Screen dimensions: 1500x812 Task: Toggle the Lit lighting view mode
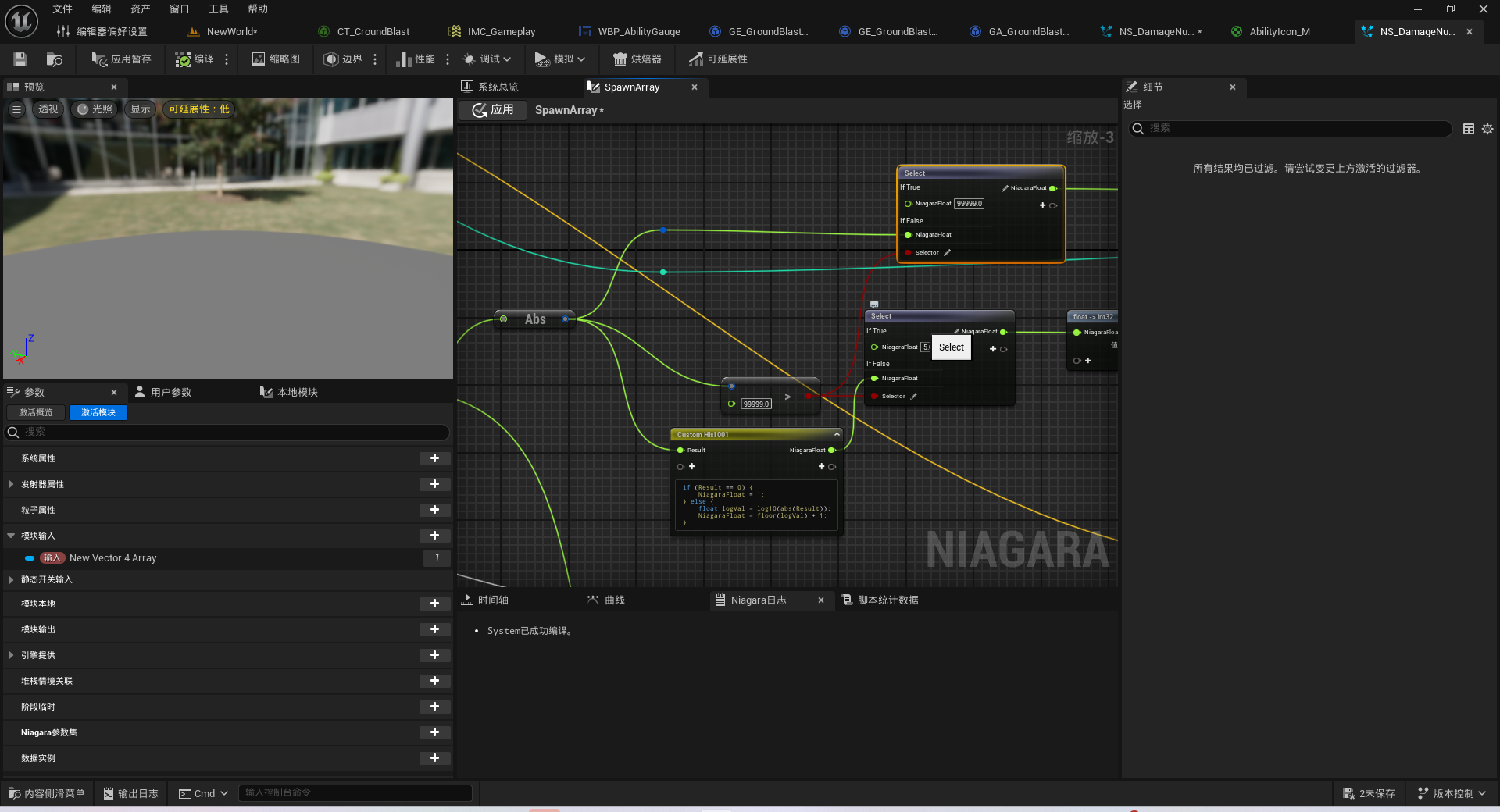(95, 109)
